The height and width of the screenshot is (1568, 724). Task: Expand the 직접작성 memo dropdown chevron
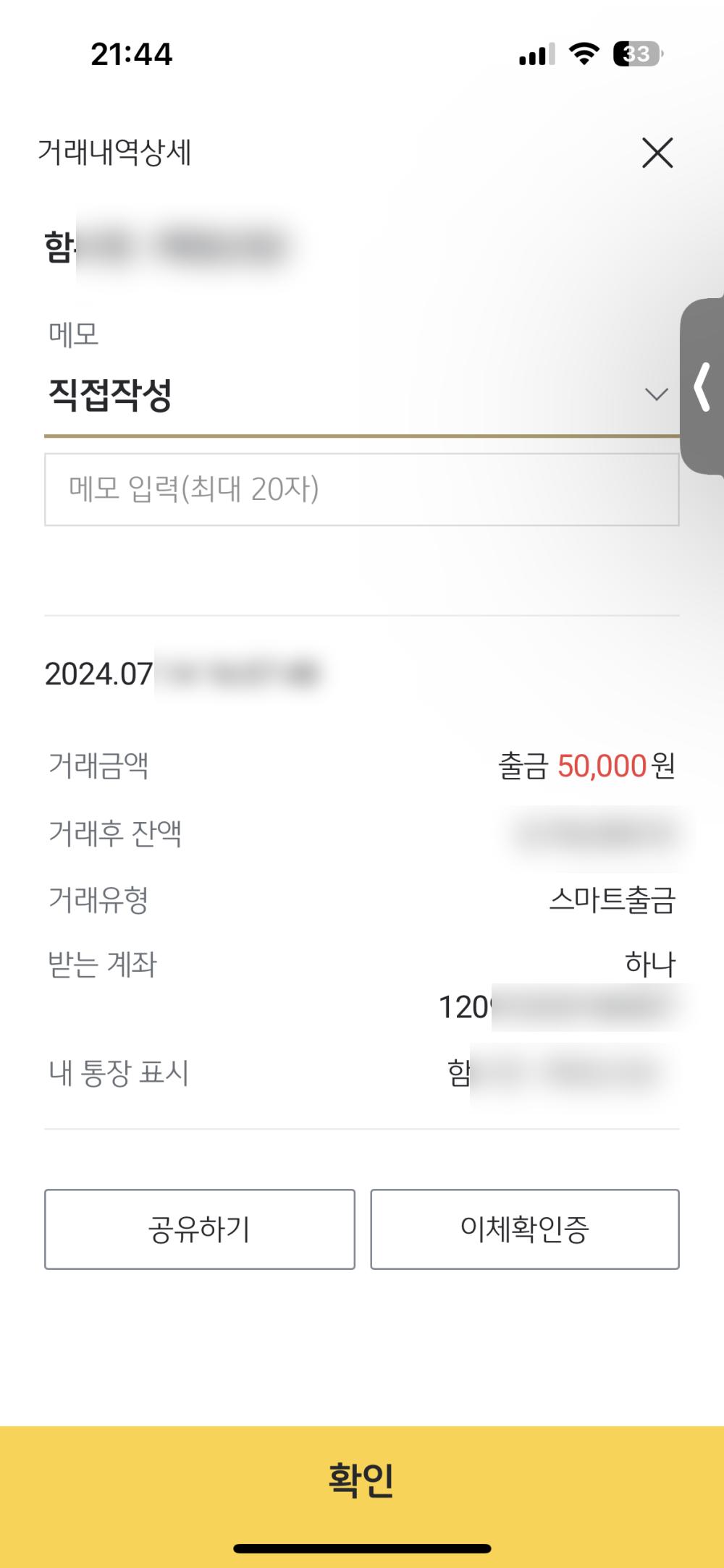pyautogui.click(x=656, y=394)
